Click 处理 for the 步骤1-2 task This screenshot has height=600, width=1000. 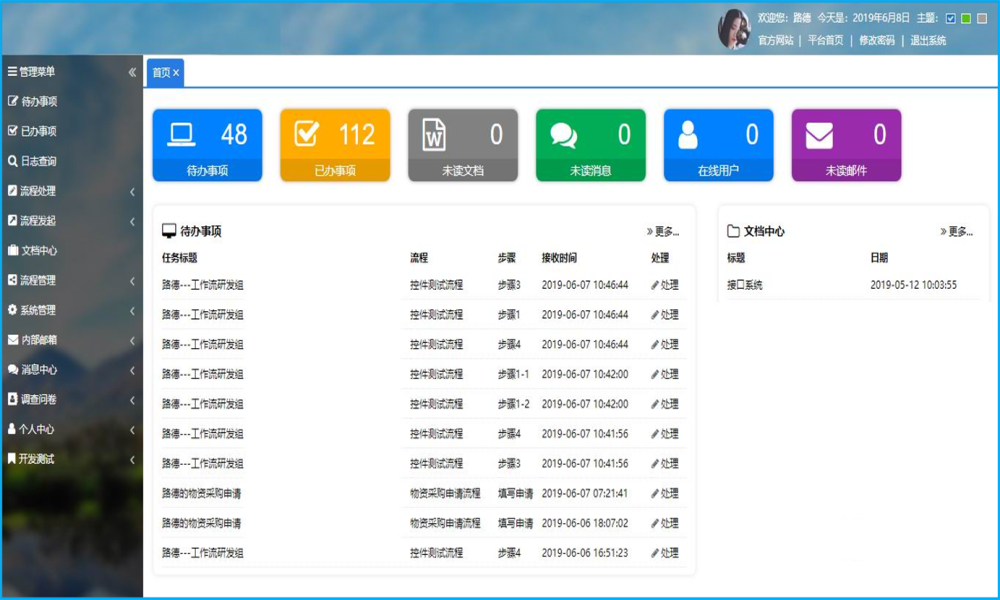tap(665, 404)
